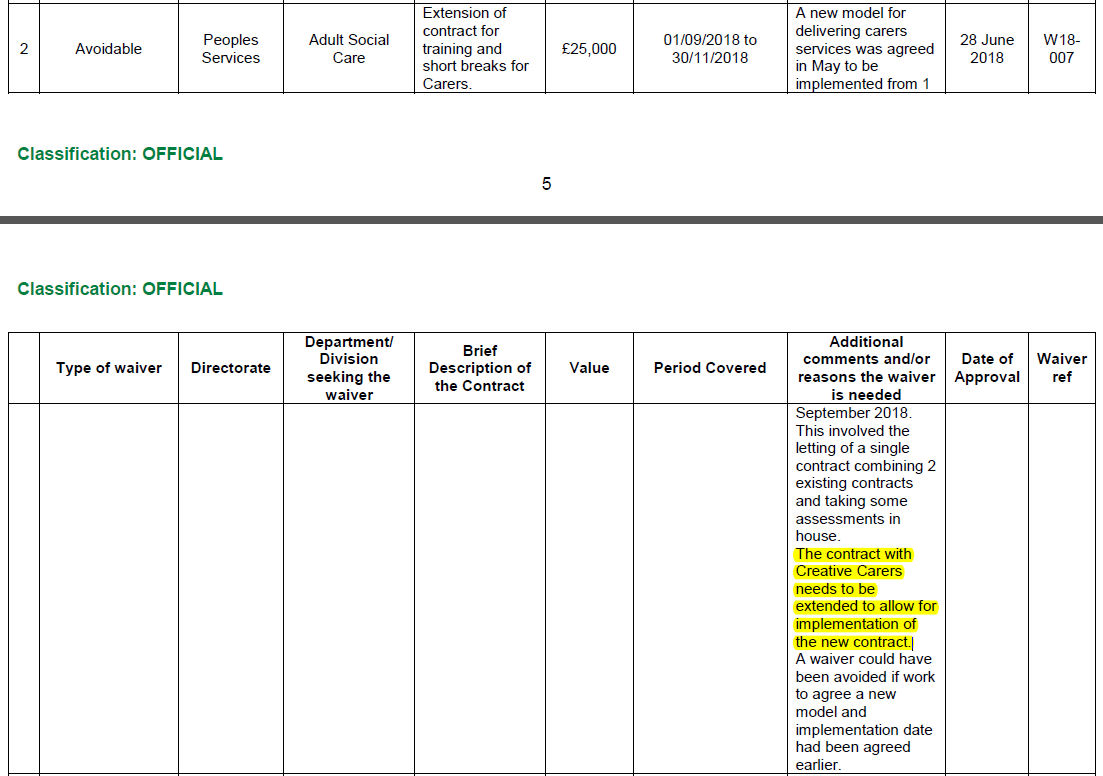
Task: Click 'A waiver could have been avoided' paragraph
Action: 865,712
